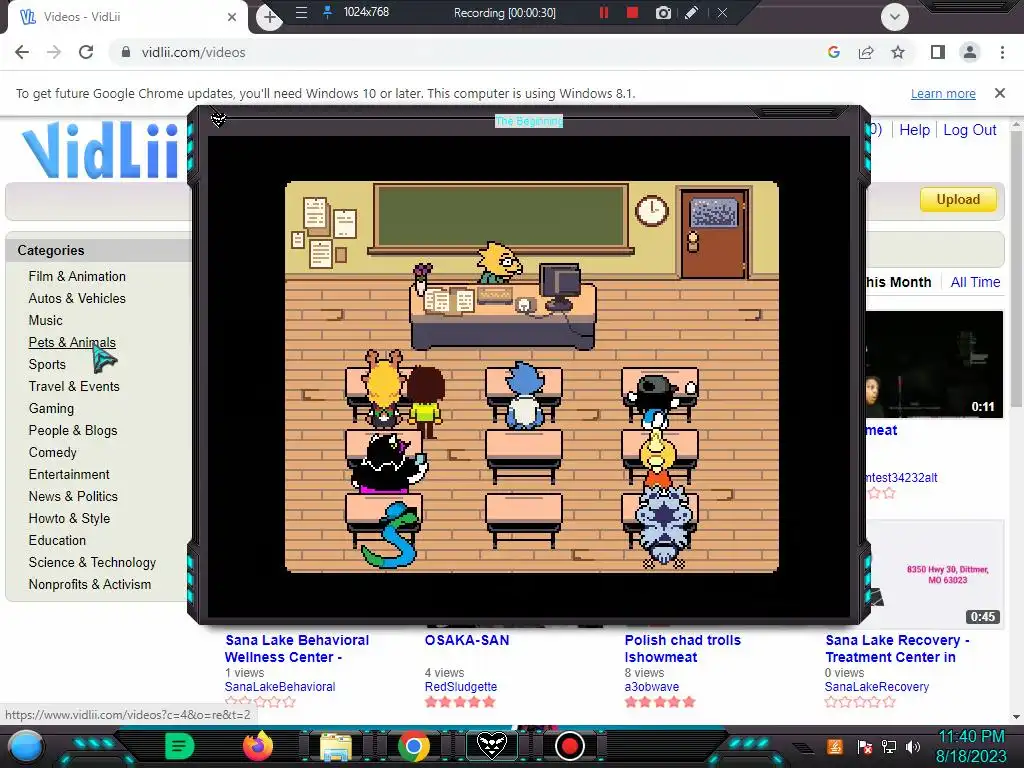Screen dimensions: 1024x768
Task: Open the Chrome profile avatar menu
Action: 970,52
